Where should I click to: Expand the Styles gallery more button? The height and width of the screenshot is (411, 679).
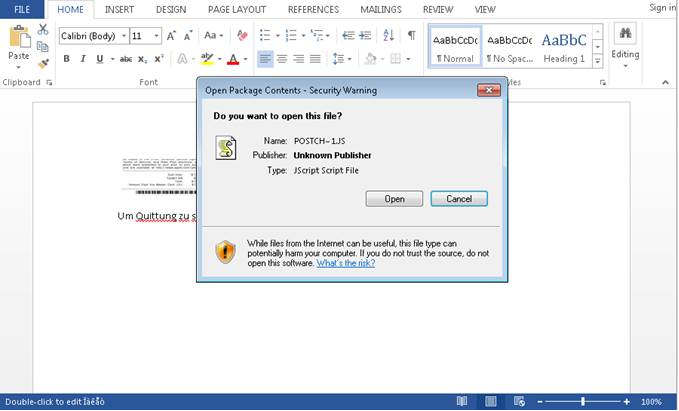[x=598, y=61]
